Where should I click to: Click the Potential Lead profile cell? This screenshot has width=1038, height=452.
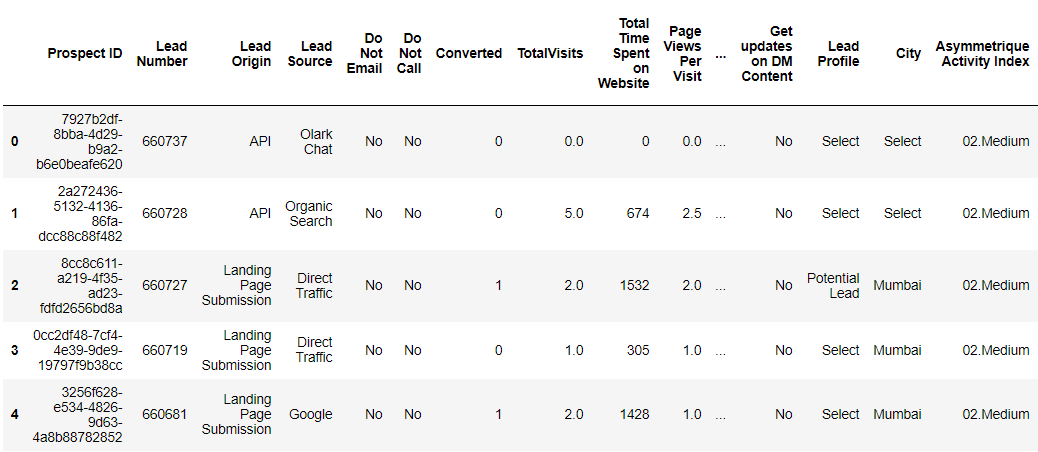coord(833,285)
